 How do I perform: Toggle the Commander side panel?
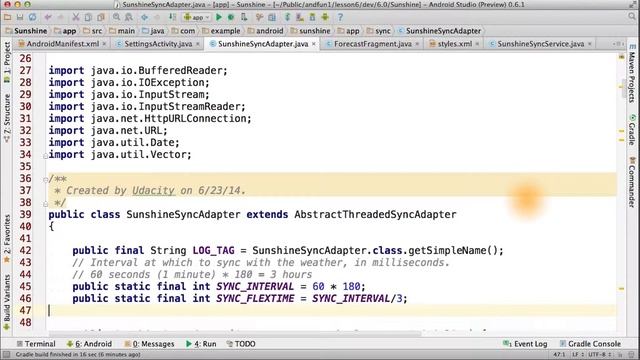(x=632, y=182)
